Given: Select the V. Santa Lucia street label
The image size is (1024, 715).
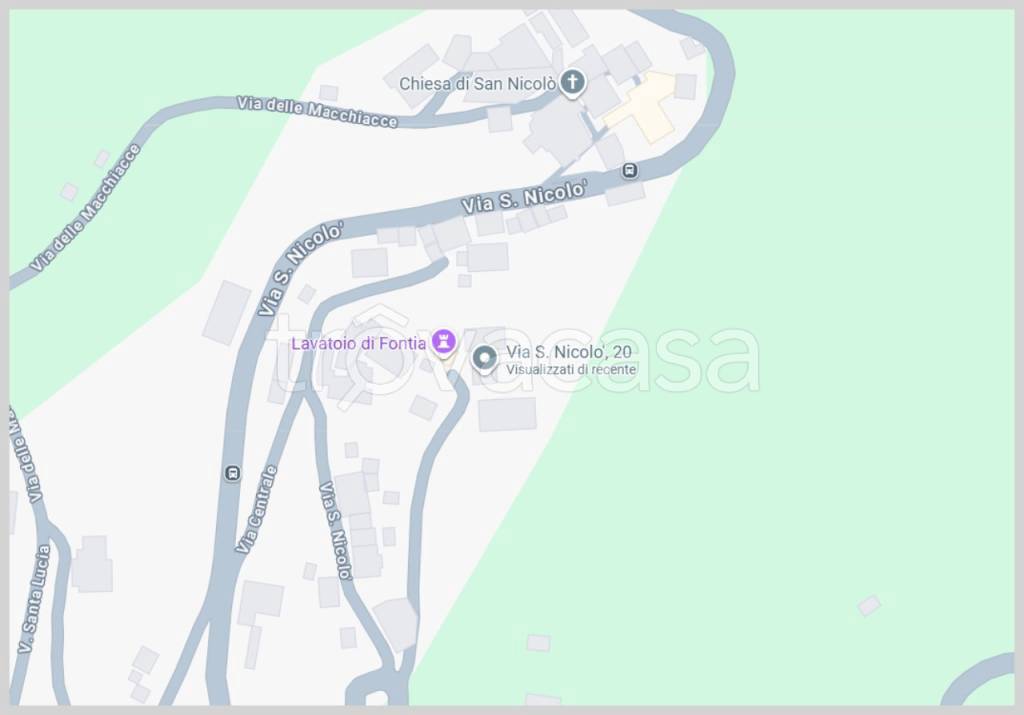Looking at the screenshot, I should 35,598.
